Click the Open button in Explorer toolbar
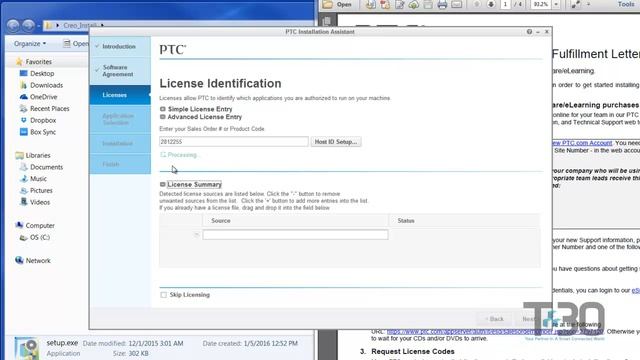Screen dimensions: 640x360 coord(76,44)
